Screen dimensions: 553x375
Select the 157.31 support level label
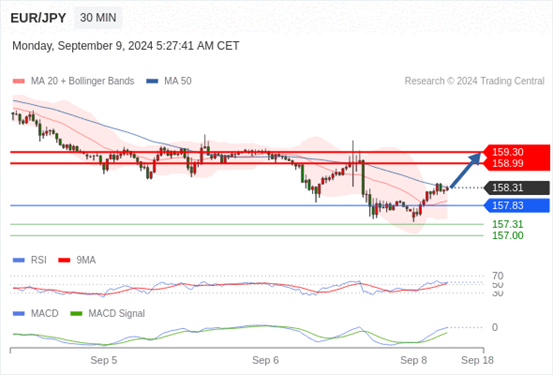tap(508, 224)
